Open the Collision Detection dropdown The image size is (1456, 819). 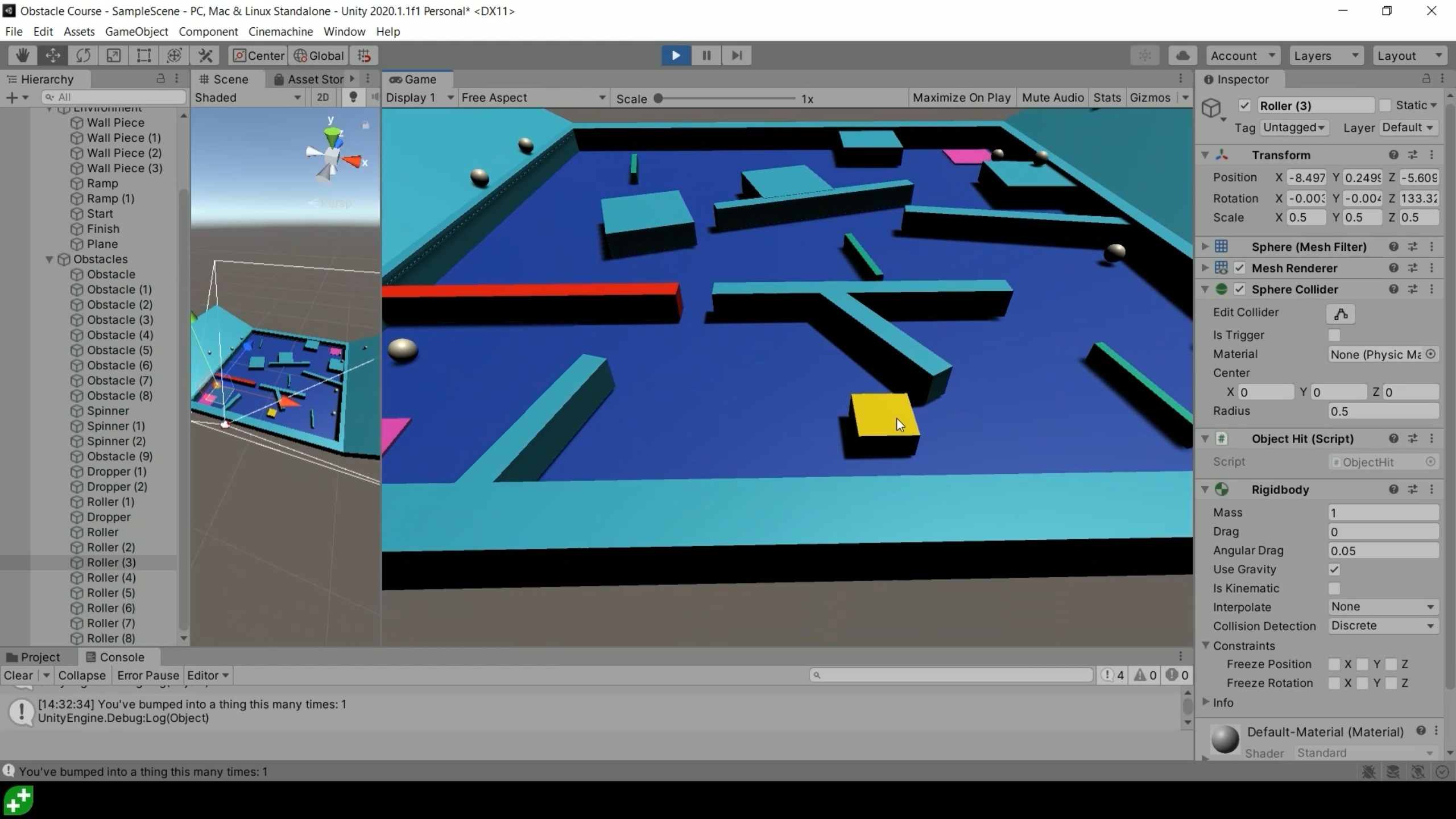[1384, 625]
